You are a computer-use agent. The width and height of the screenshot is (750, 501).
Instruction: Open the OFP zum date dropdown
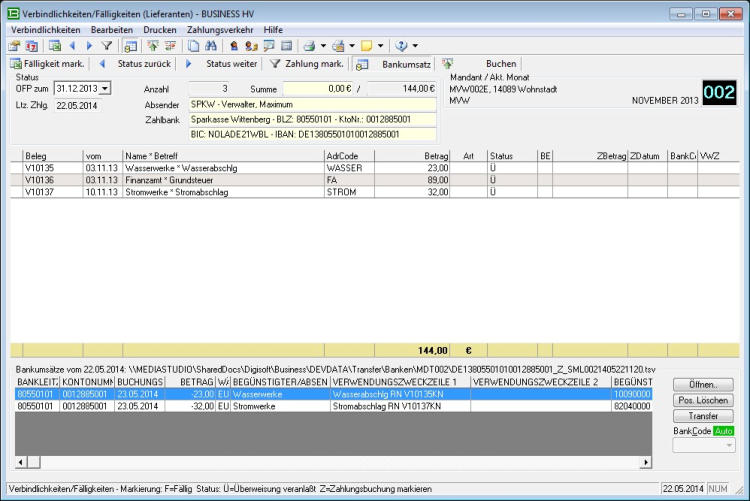point(105,88)
